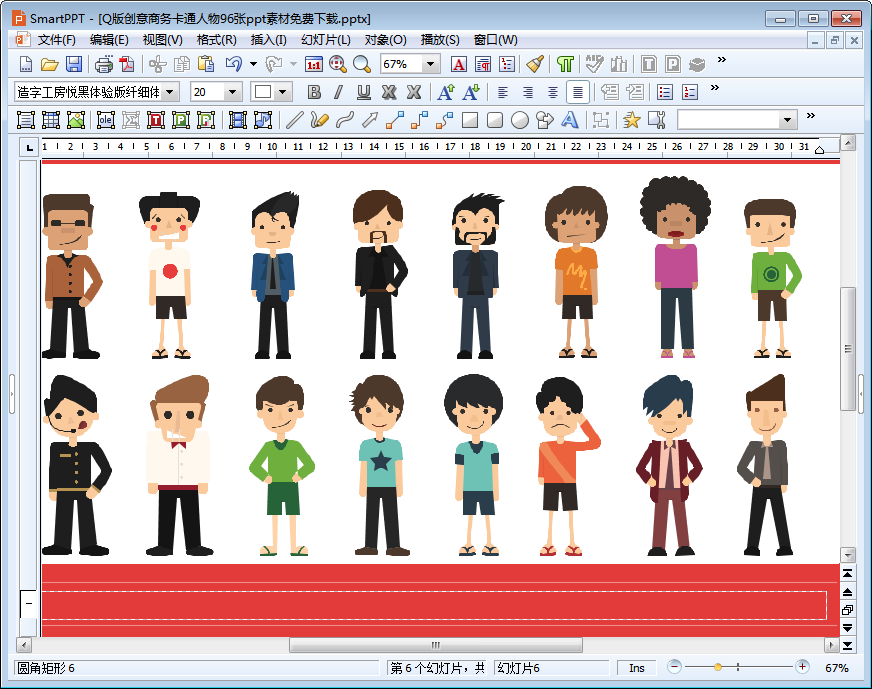
Task: Select the afro-haired woman in pink shirt
Action: (x=675, y=267)
